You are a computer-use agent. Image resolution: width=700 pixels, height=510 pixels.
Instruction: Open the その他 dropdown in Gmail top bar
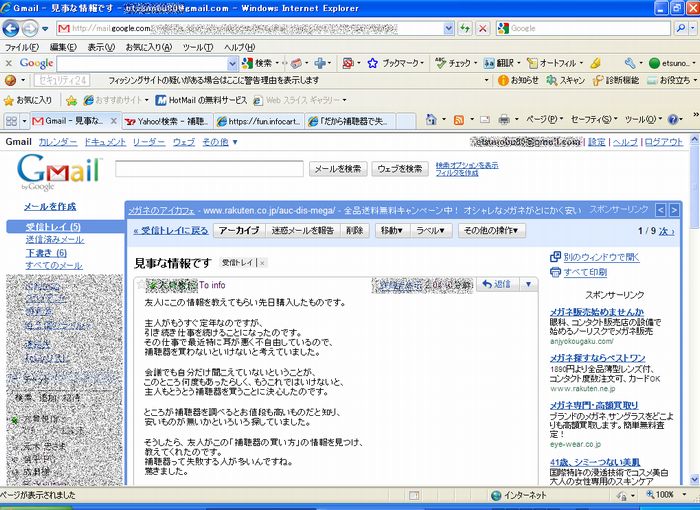(220, 142)
